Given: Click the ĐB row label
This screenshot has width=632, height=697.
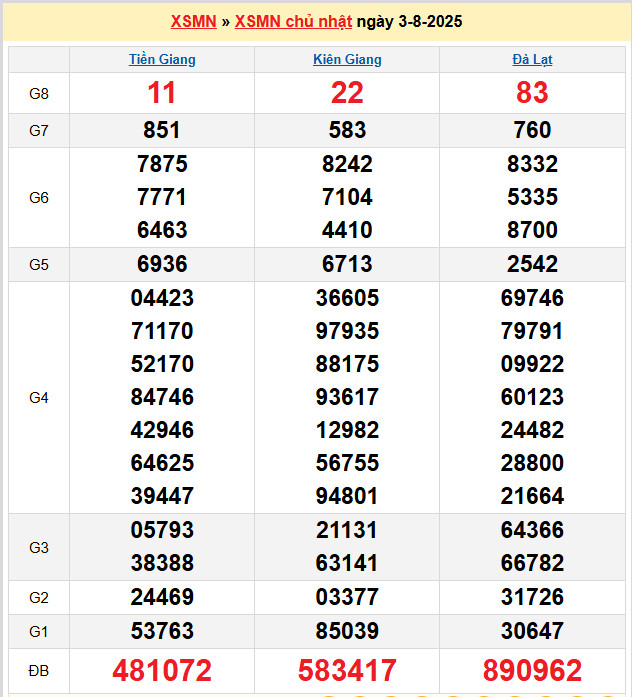Looking at the screenshot, I should (39, 671).
